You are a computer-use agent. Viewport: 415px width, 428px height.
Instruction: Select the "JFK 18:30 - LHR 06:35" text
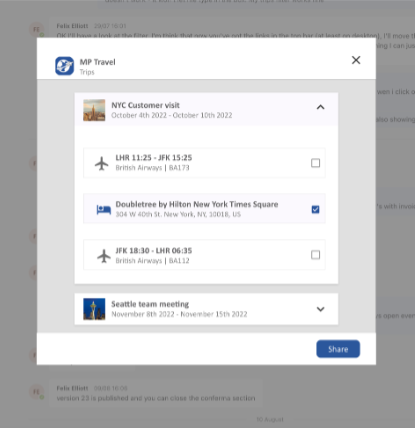coord(154,250)
